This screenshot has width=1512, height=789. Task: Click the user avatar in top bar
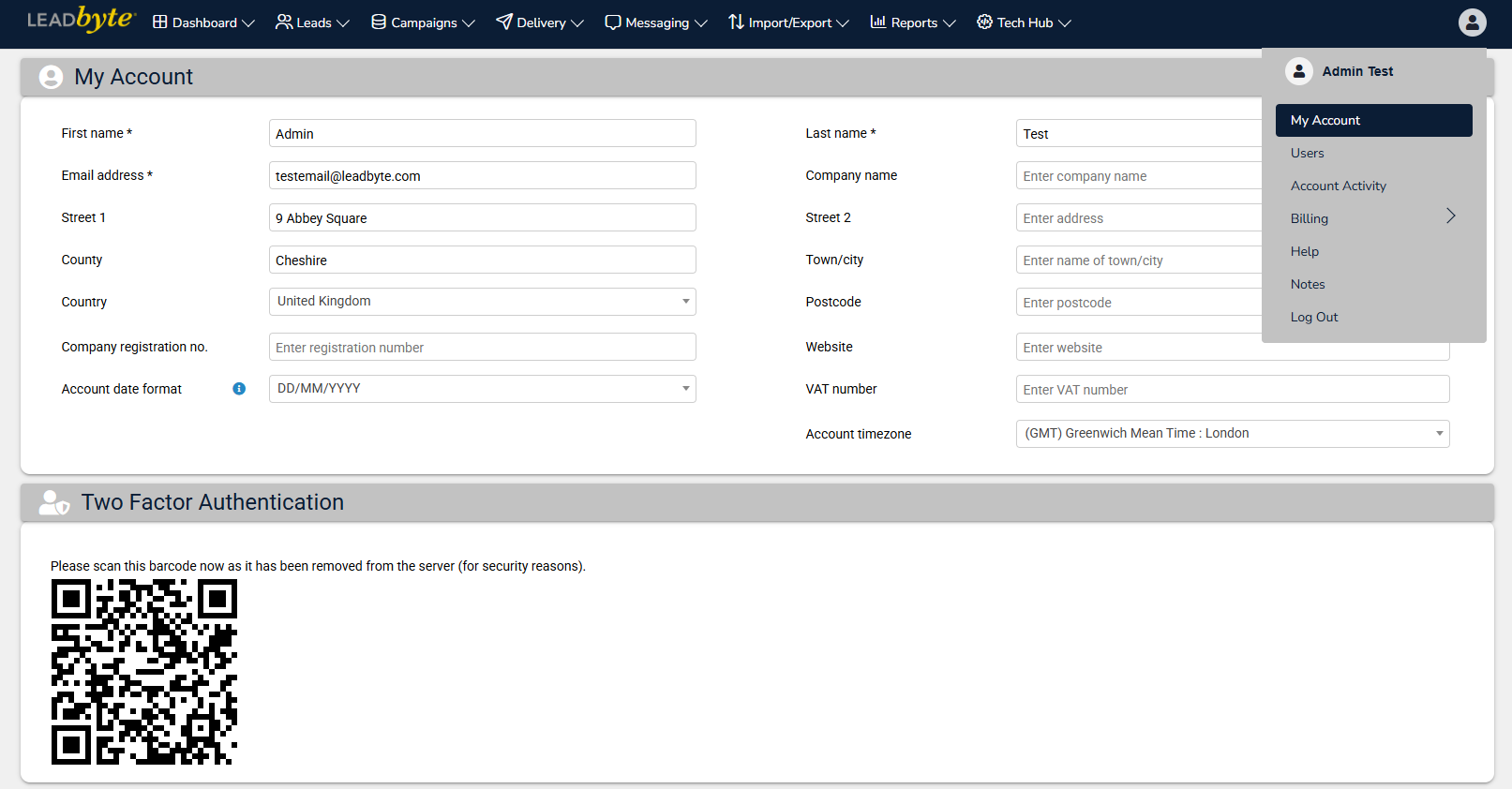pyautogui.click(x=1473, y=22)
